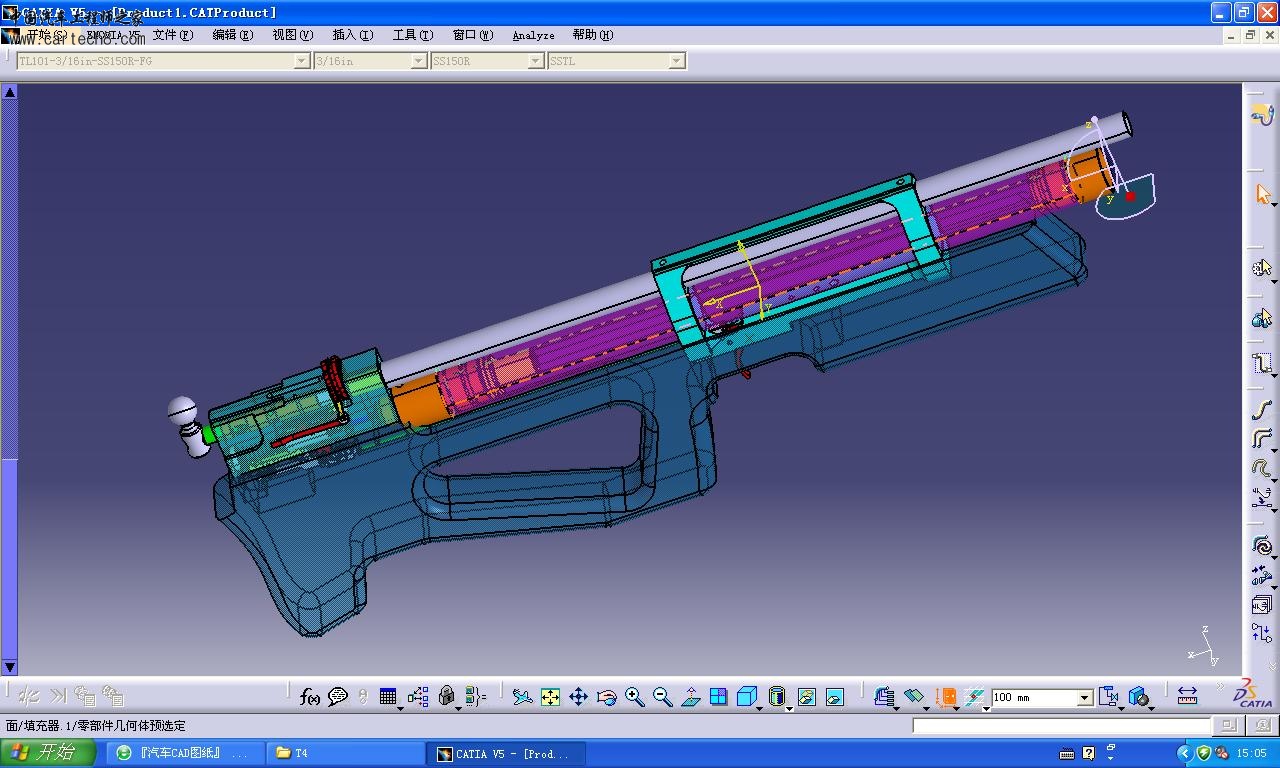Open the 插入(I) menu
Image resolution: width=1280 pixels, height=768 pixels.
352,35
